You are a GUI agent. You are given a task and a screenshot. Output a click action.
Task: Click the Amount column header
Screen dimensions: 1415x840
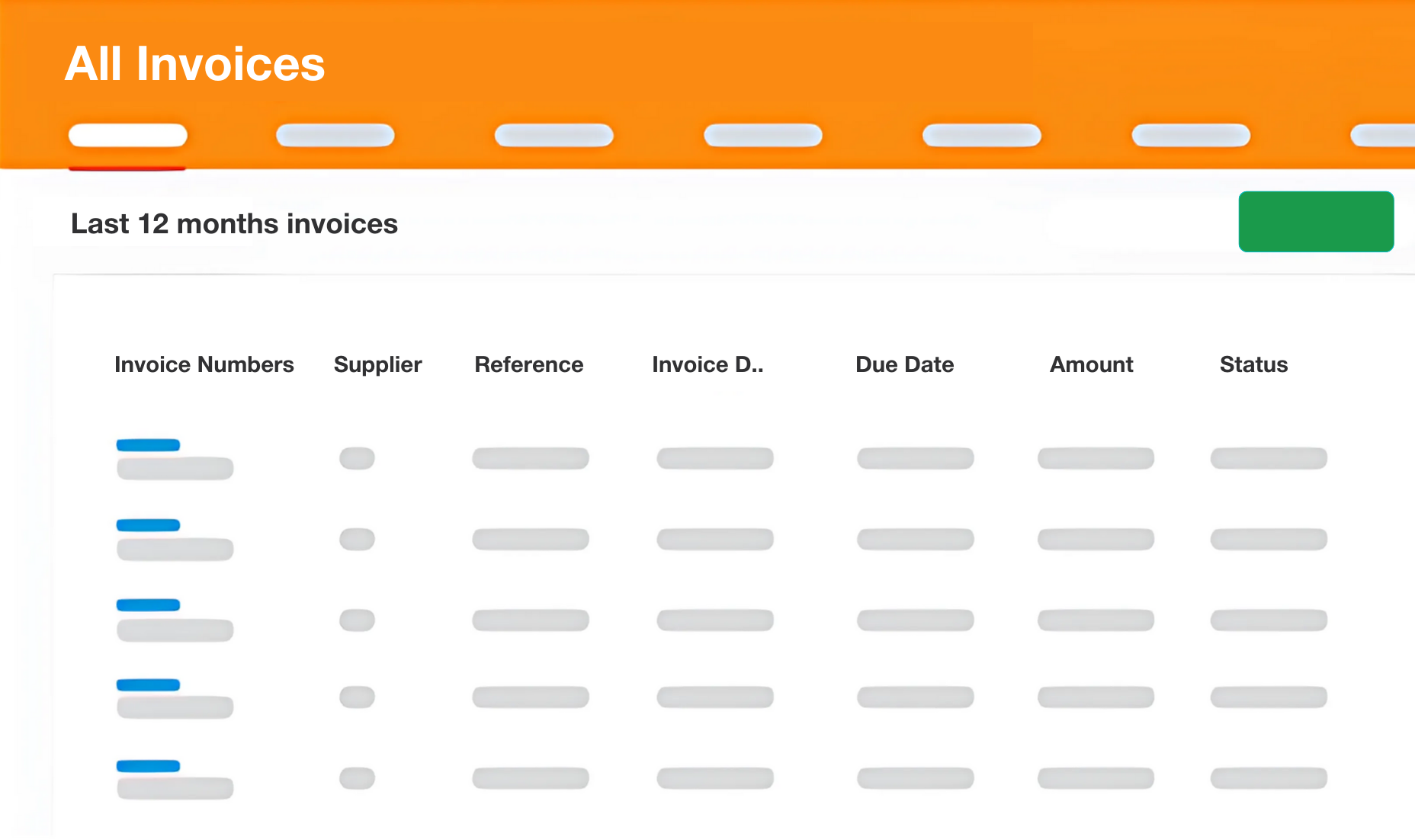[1092, 364]
